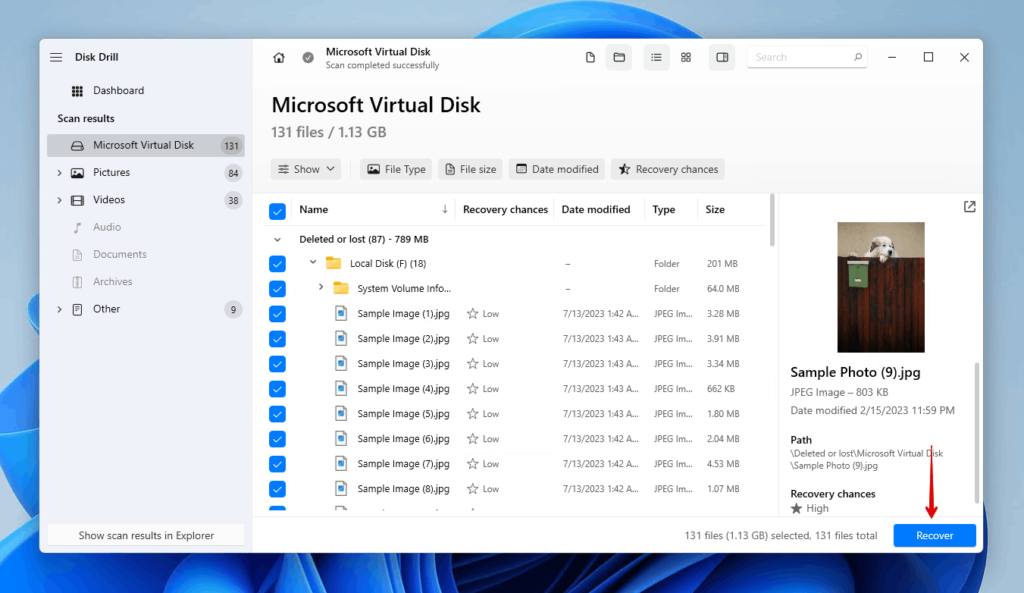
Task: Click the Sample Photo (9).jpg preview thumbnail
Action: click(880, 287)
